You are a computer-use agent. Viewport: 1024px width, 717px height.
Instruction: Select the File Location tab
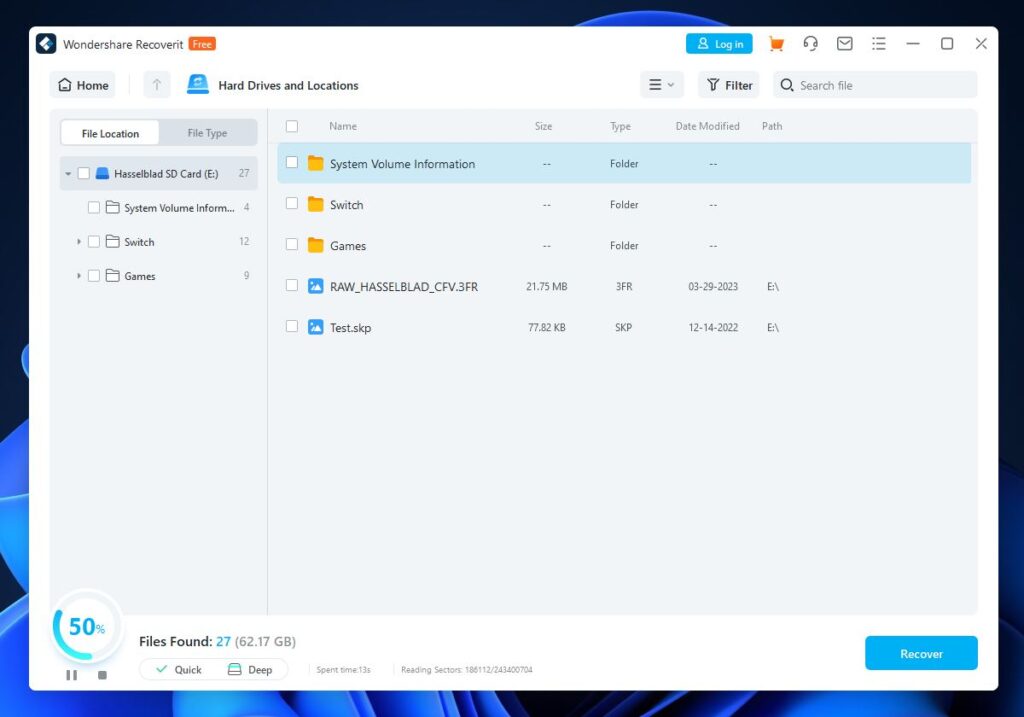tap(110, 133)
